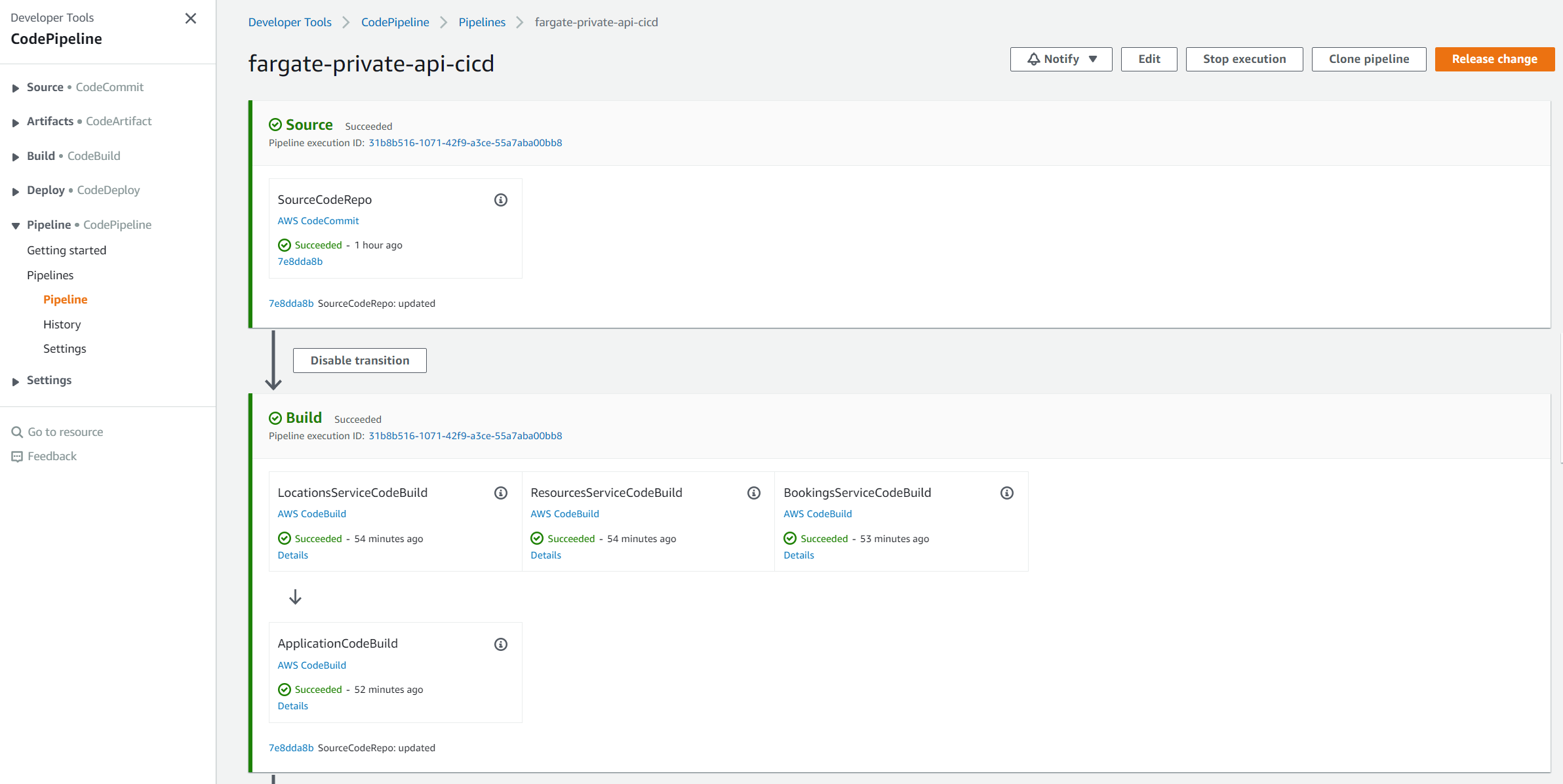Click the Feedback speech bubble icon
The width and height of the screenshot is (1563, 784).
click(17, 456)
